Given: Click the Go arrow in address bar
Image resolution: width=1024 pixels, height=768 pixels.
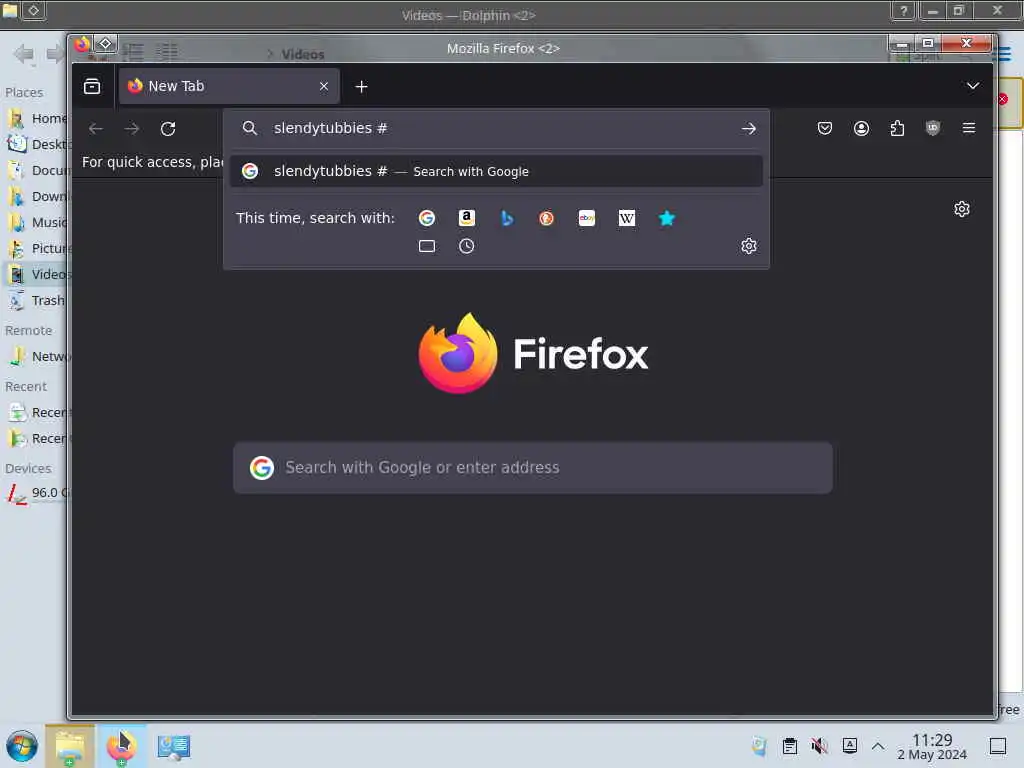Looking at the screenshot, I should [x=748, y=129].
